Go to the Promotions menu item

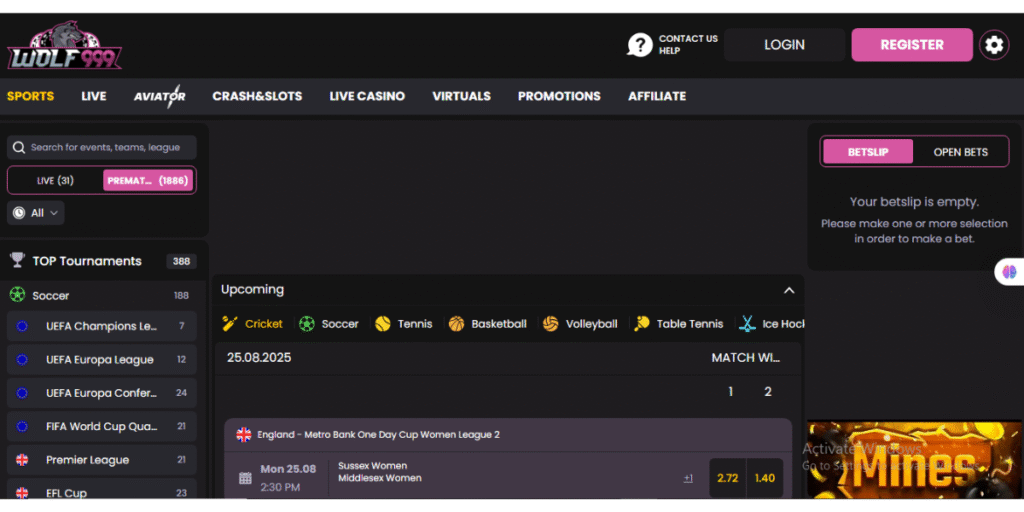tap(559, 96)
